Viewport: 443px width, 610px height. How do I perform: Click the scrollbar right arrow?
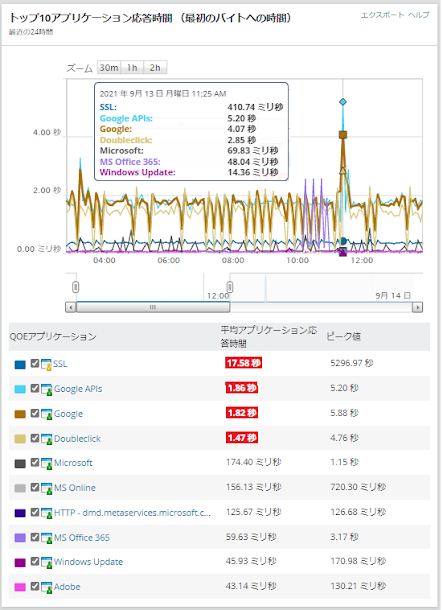pos(417,307)
